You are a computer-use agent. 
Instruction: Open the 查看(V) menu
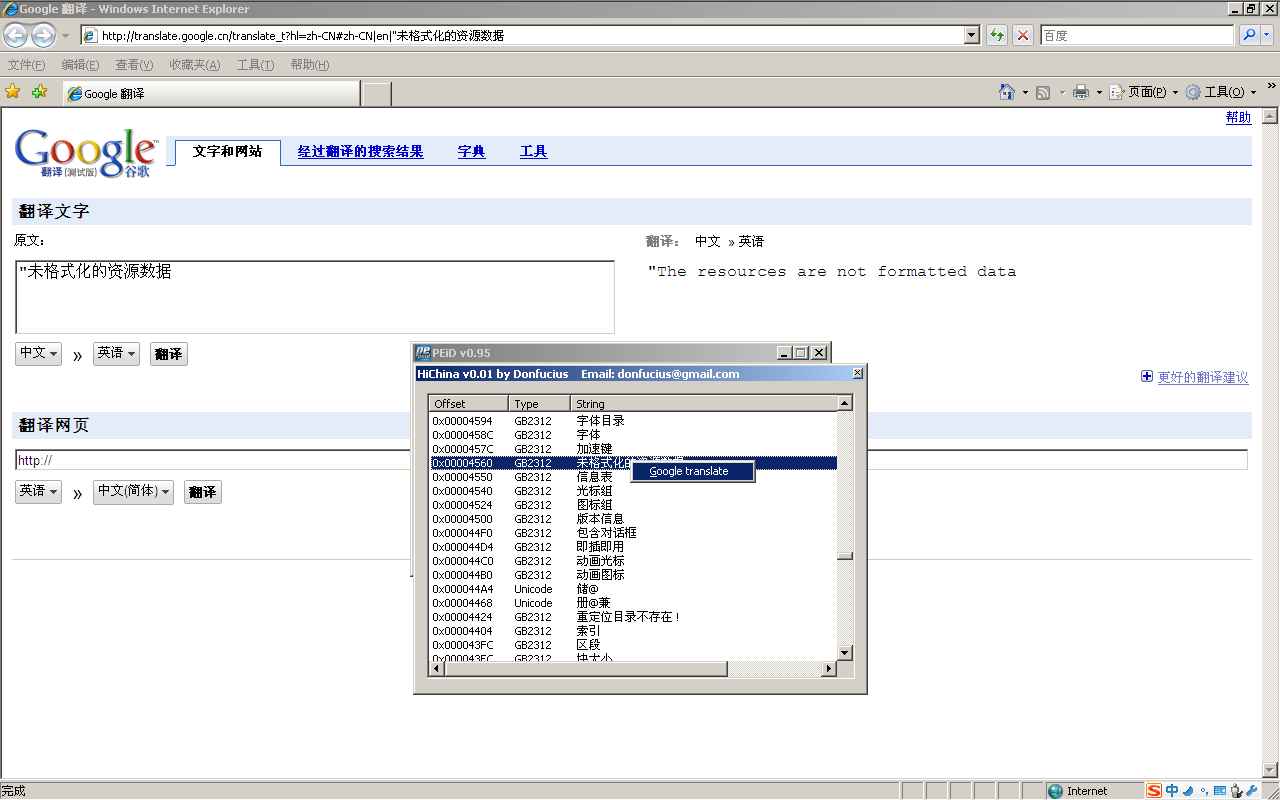pos(134,65)
